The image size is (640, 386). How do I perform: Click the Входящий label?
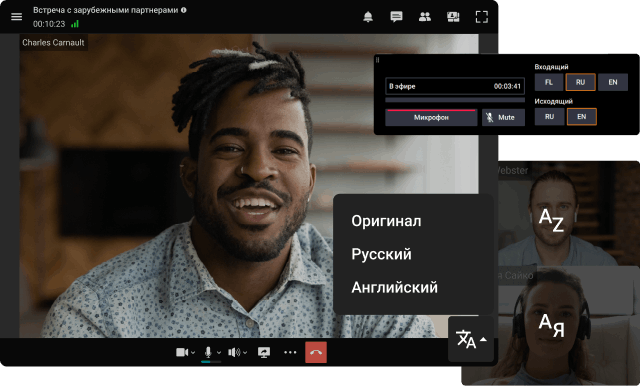click(551, 67)
